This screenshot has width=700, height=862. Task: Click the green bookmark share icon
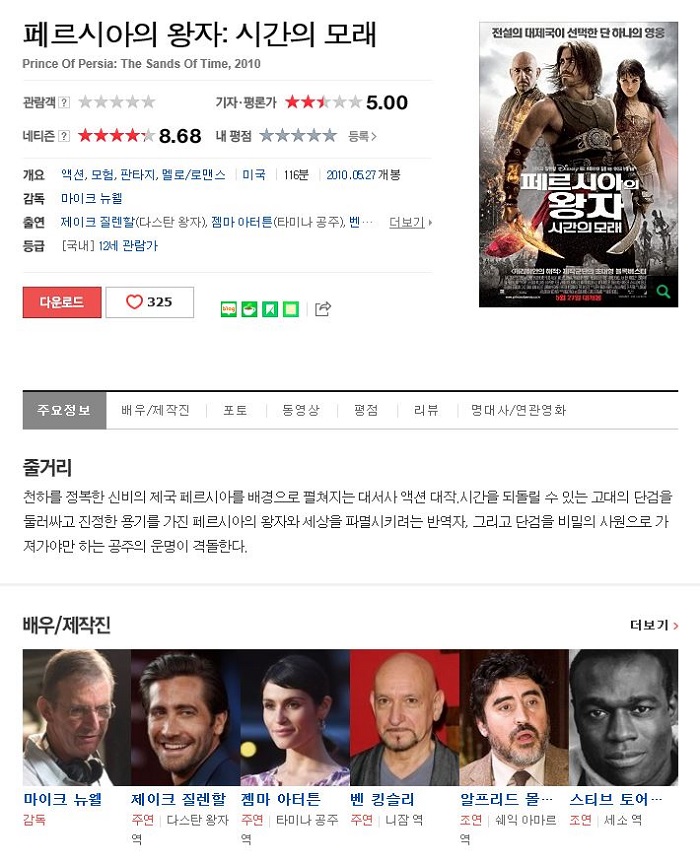pyautogui.click(x=269, y=310)
